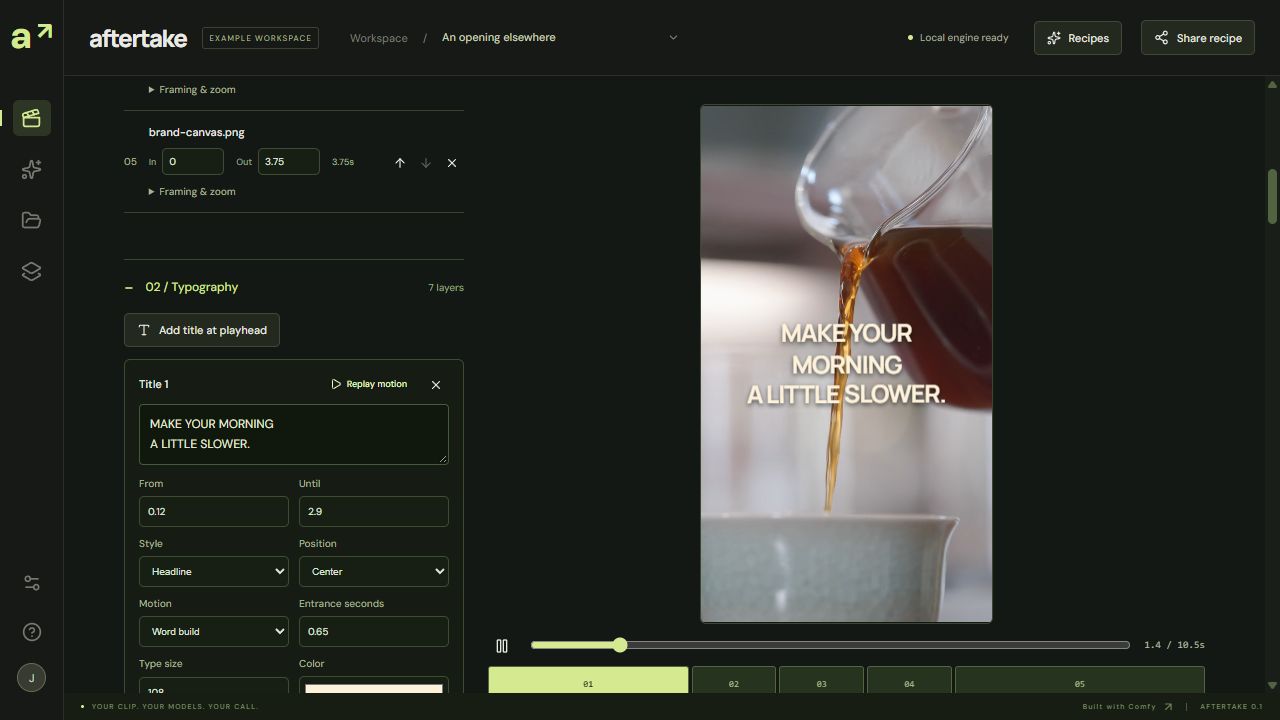The height and width of the screenshot is (720, 1280).
Task: Click Replay motion for Title 1
Action: [x=369, y=384]
